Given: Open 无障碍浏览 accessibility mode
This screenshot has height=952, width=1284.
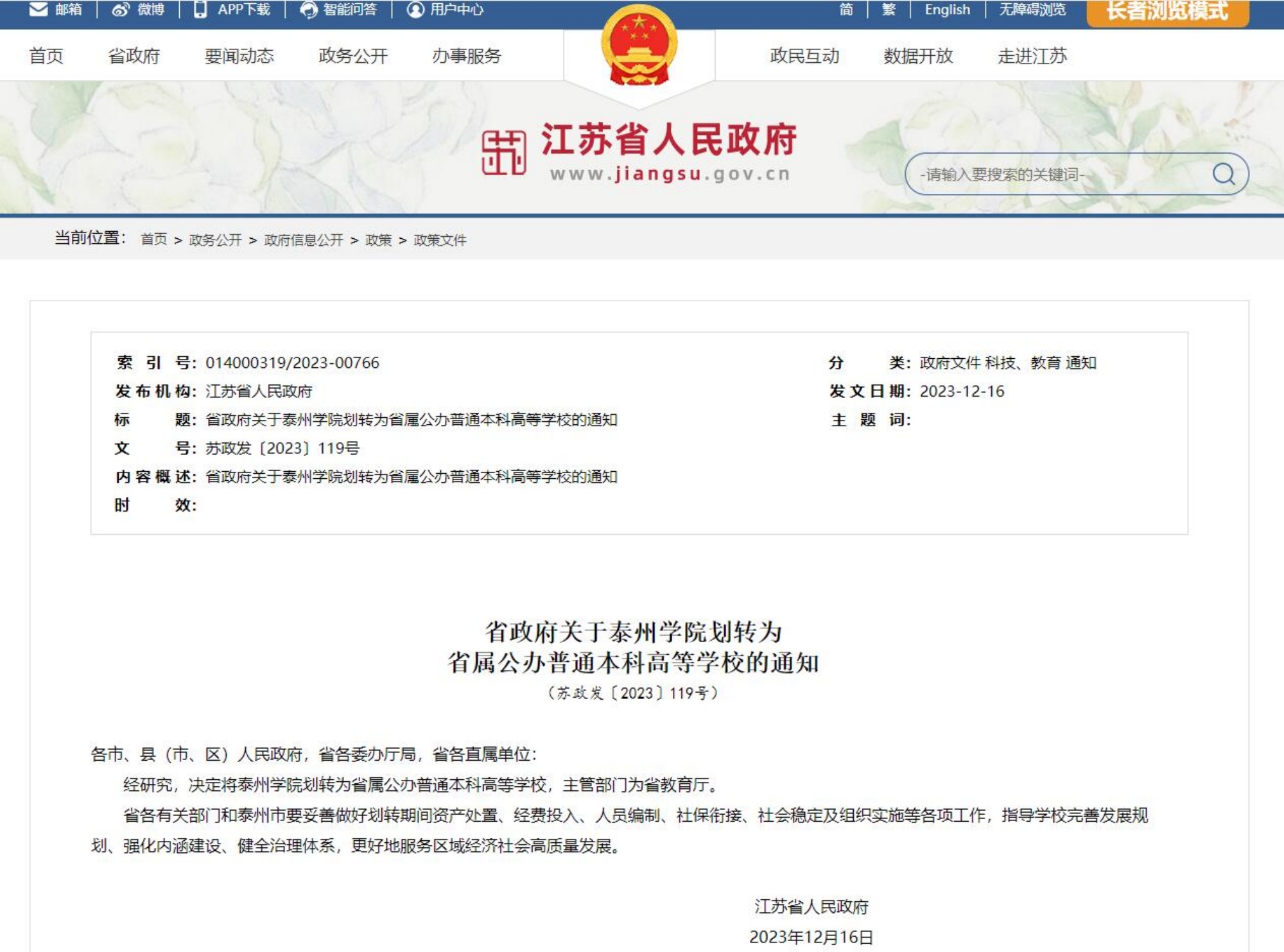Looking at the screenshot, I should click(x=1032, y=10).
